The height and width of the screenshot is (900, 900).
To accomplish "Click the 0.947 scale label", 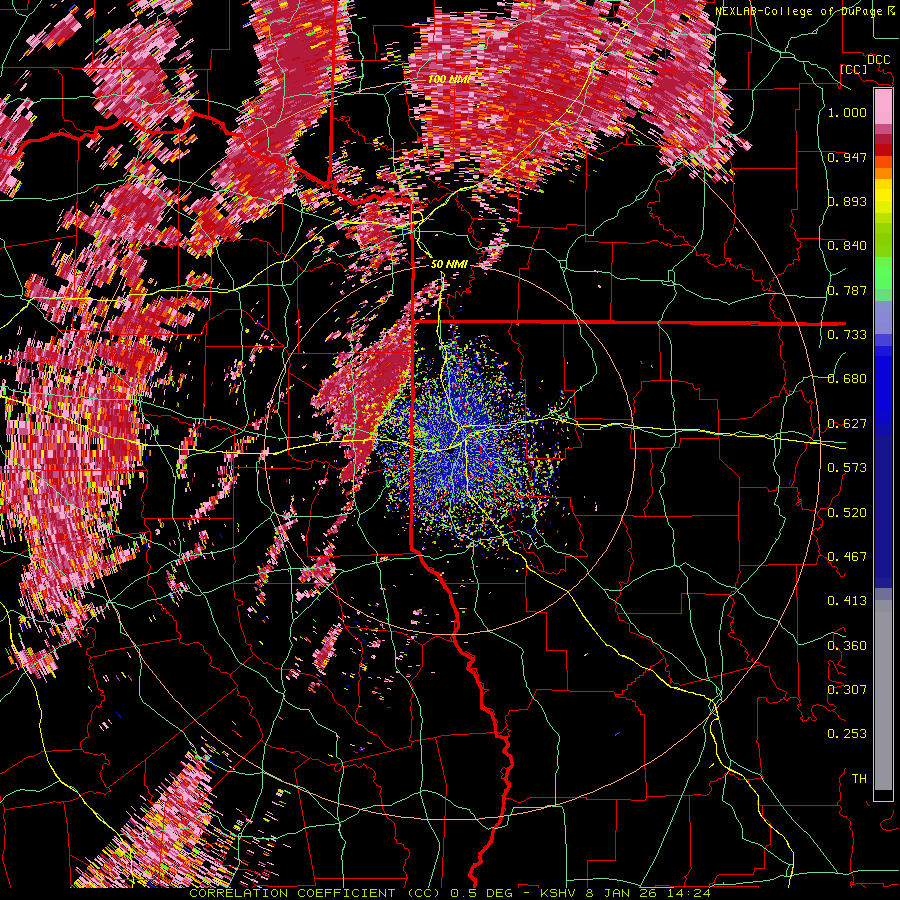I will 847,157.
